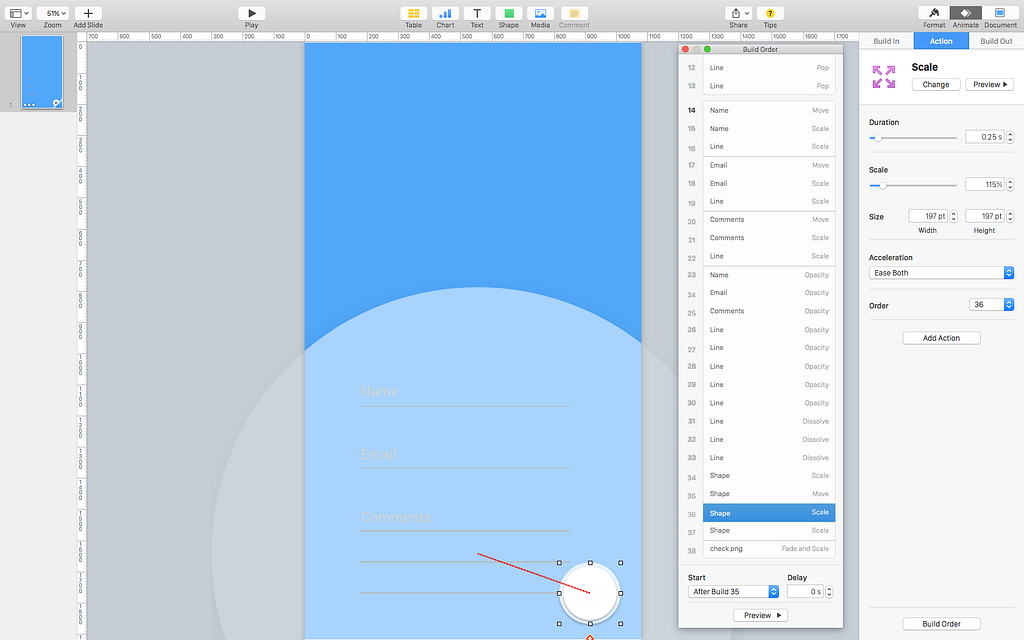This screenshot has height=640, width=1024.
Task: Select build 37 Shape Scale row
Action: point(769,530)
